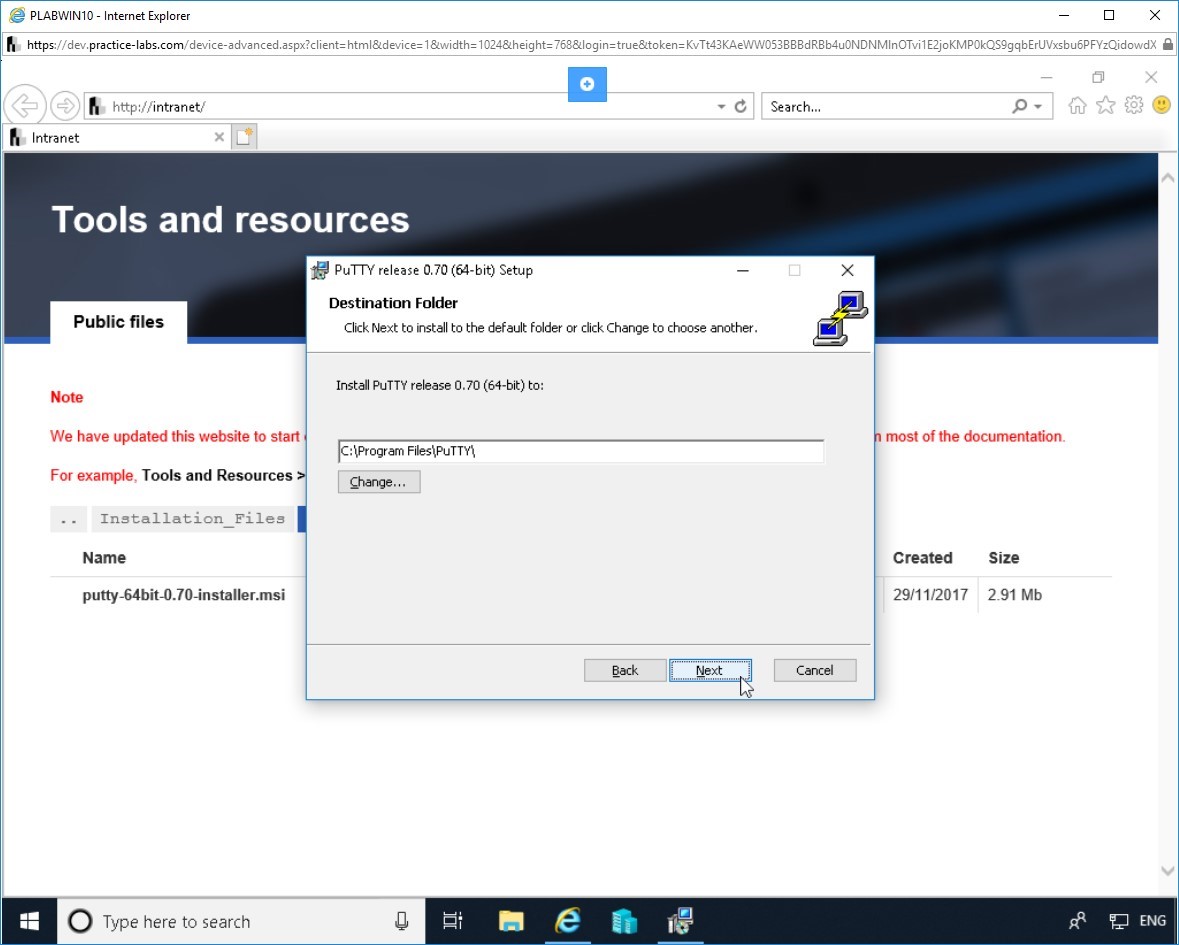Minimize the PuTTY Setup dialog

pyautogui.click(x=742, y=271)
